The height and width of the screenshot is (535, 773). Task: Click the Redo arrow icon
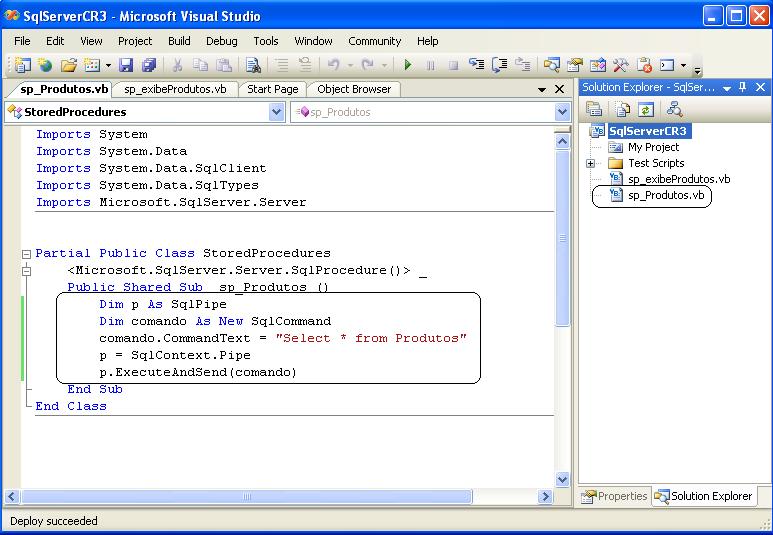coord(367,65)
